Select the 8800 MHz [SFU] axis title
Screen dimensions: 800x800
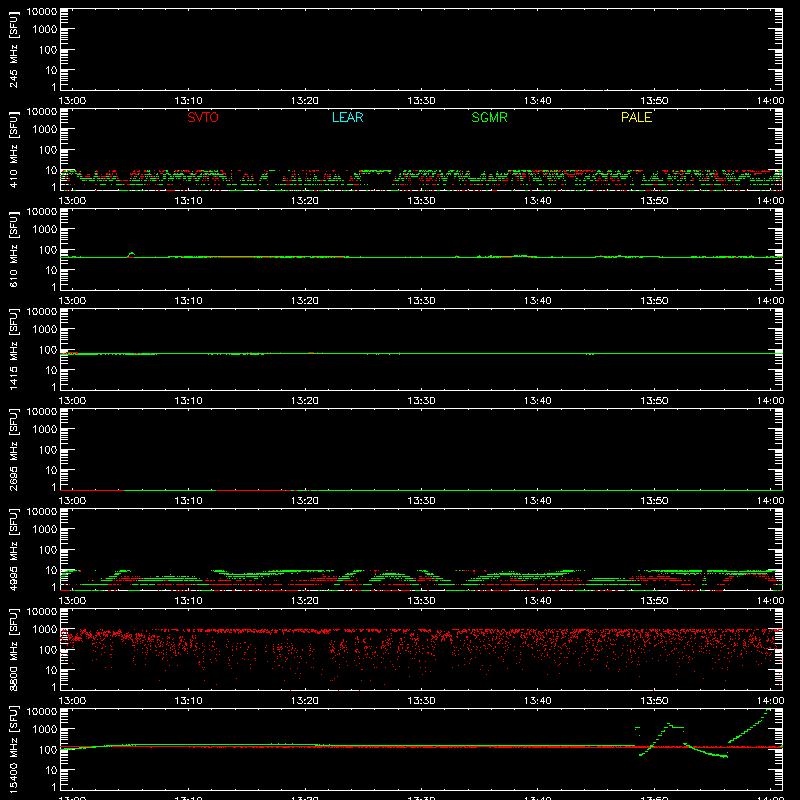13,649
